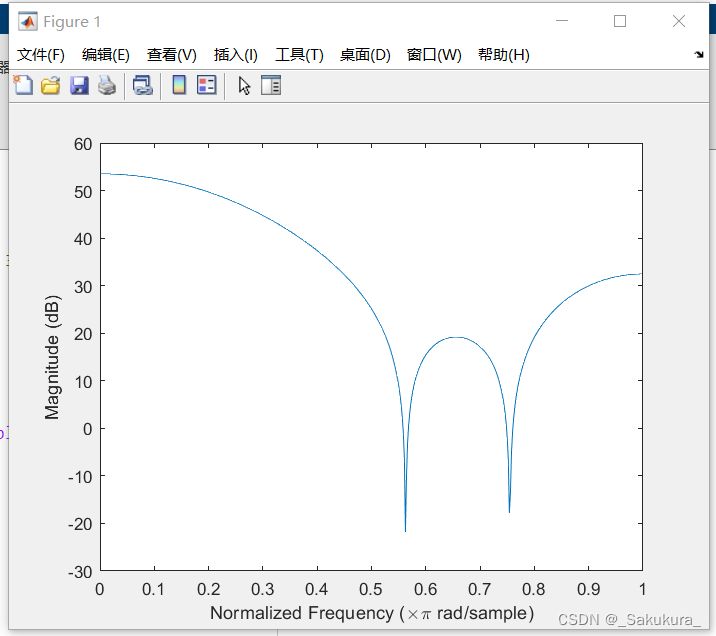Open the 工具(T) menu
The image size is (716, 636).
click(299, 55)
